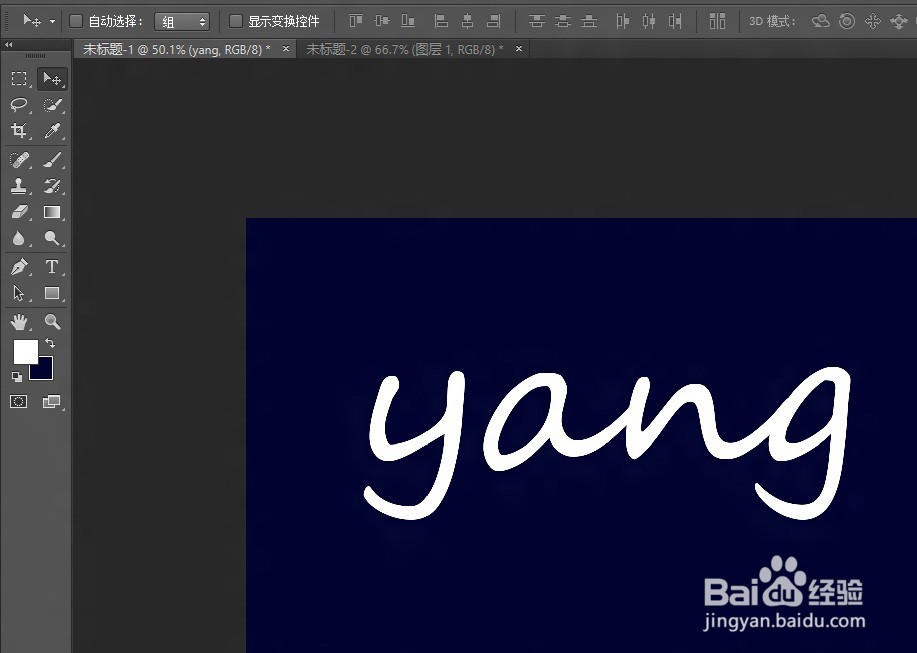The image size is (917, 653).
Task: Select the Crop tool
Action: point(19,130)
